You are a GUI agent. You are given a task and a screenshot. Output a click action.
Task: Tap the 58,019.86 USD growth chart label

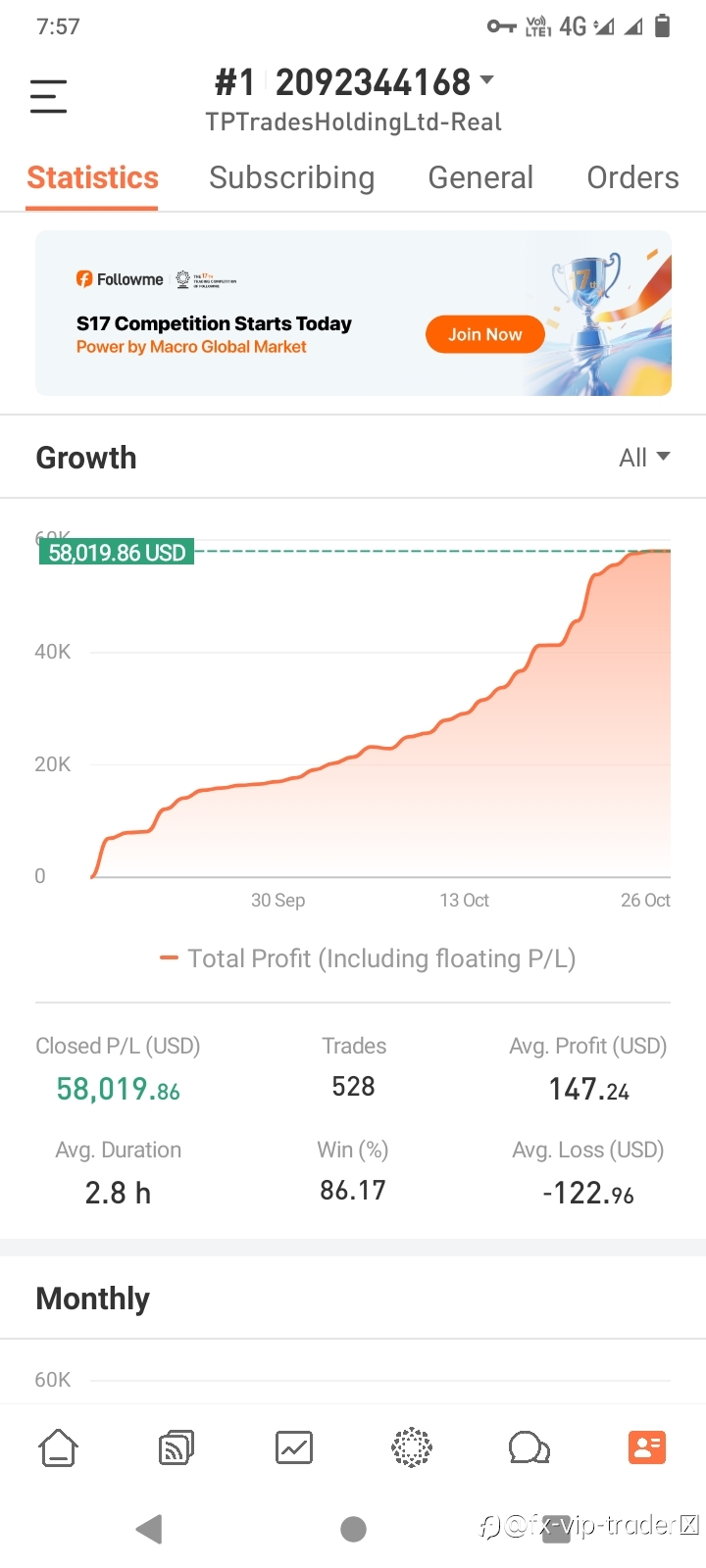point(117,553)
